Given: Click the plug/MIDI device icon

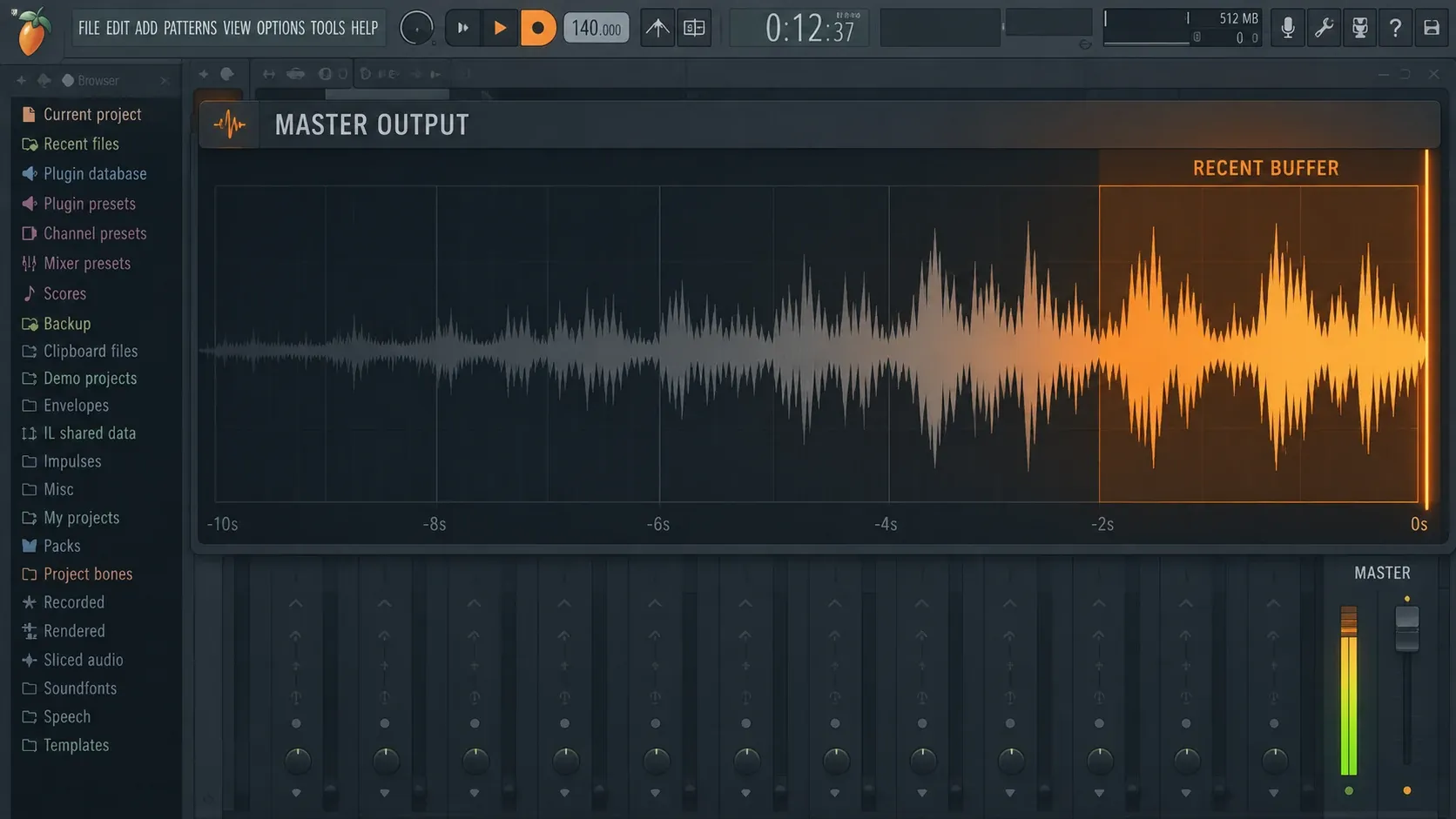Looking at the screenshot, I should tap(1359, 28).
